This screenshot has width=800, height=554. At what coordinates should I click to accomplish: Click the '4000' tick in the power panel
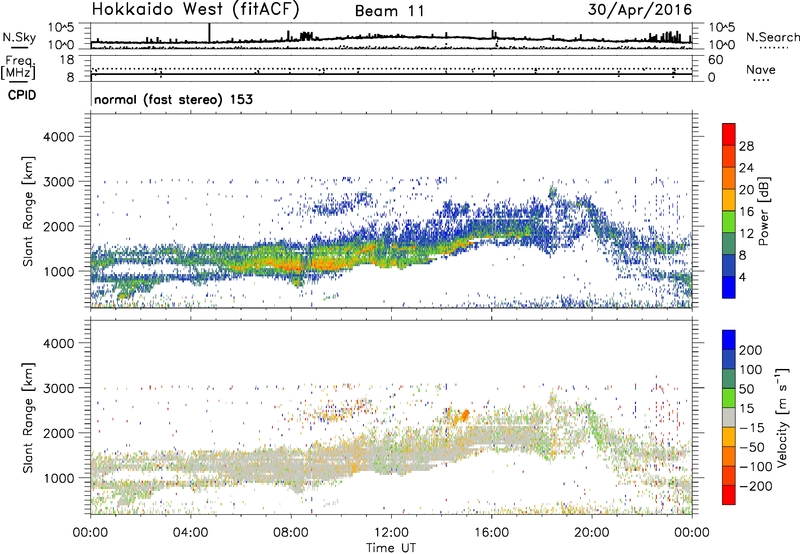click(59, 137)
